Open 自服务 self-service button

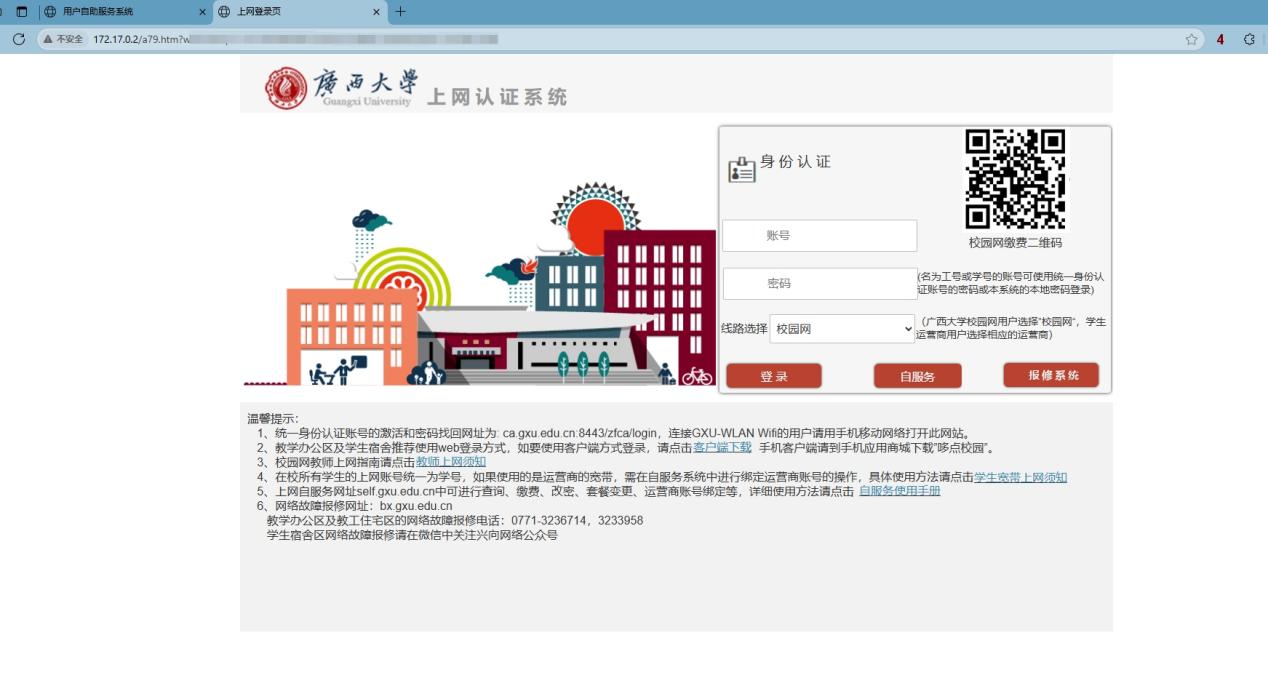917,376
